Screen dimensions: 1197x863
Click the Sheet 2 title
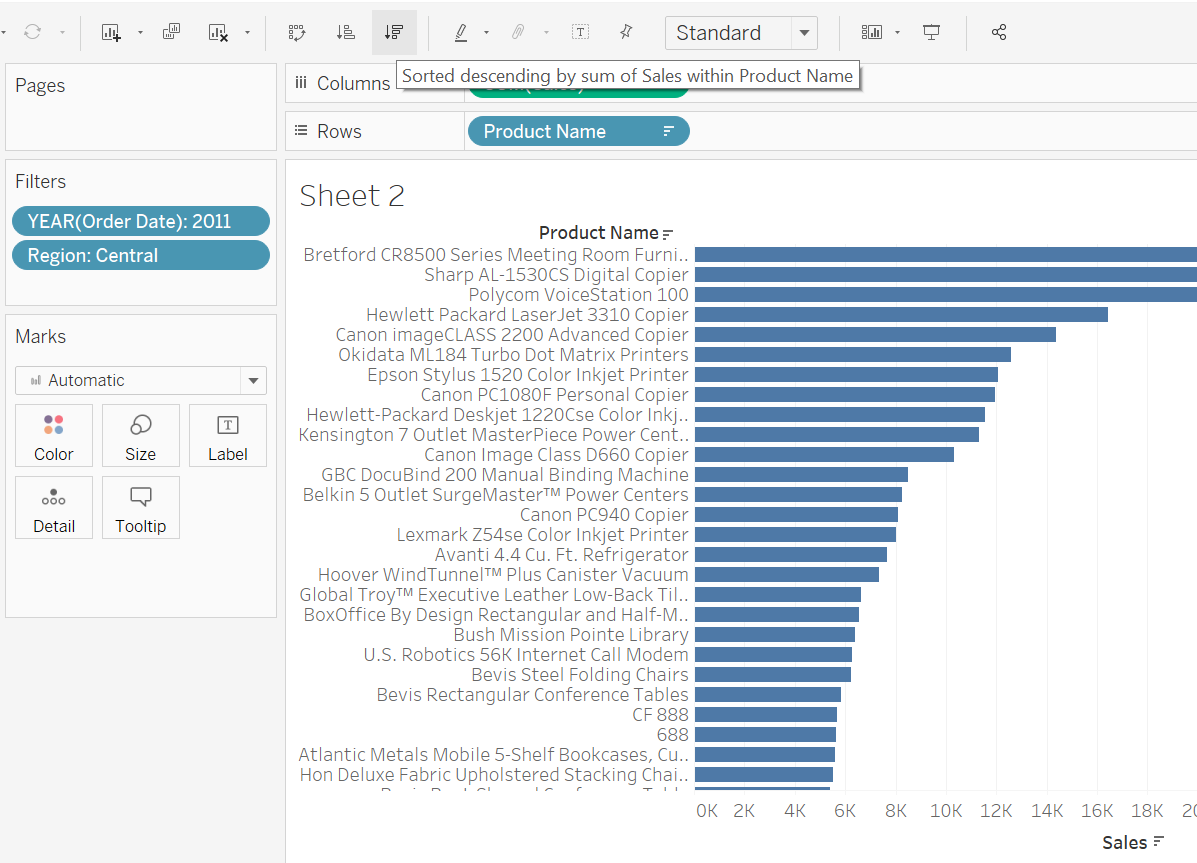(352, 196)
